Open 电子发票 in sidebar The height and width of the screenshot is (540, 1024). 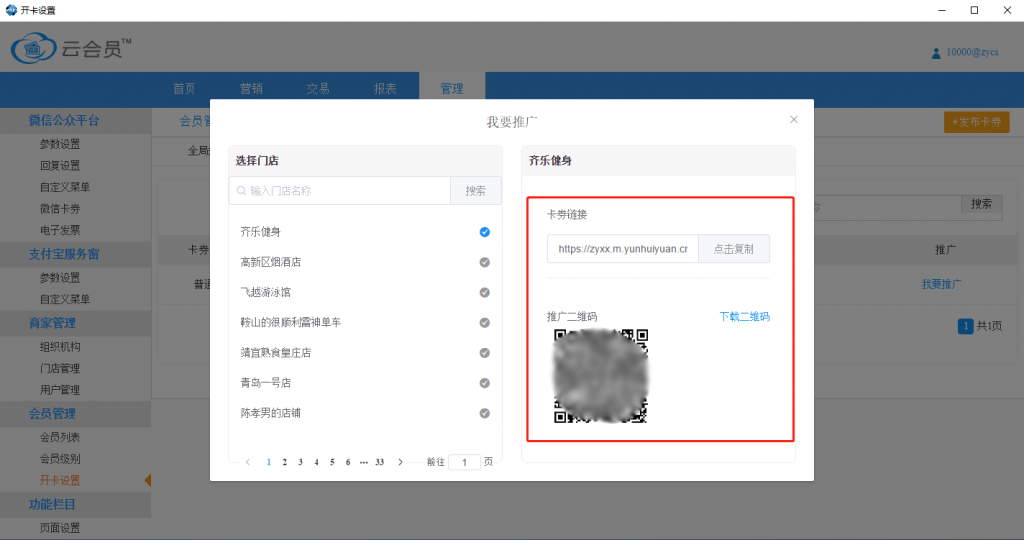tap(60, 230)
